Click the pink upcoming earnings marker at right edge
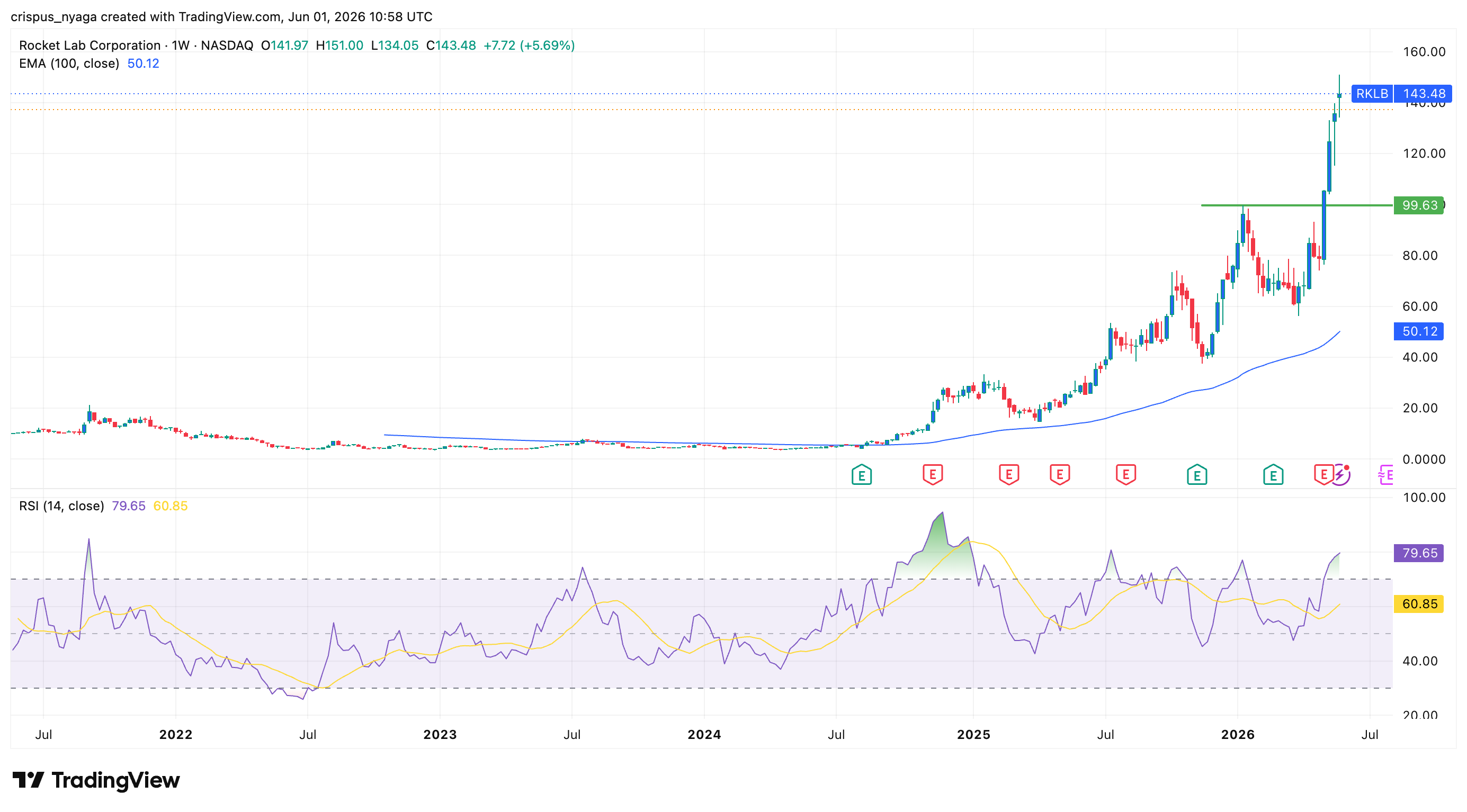1467x812 pixels. pos(1386,475)
